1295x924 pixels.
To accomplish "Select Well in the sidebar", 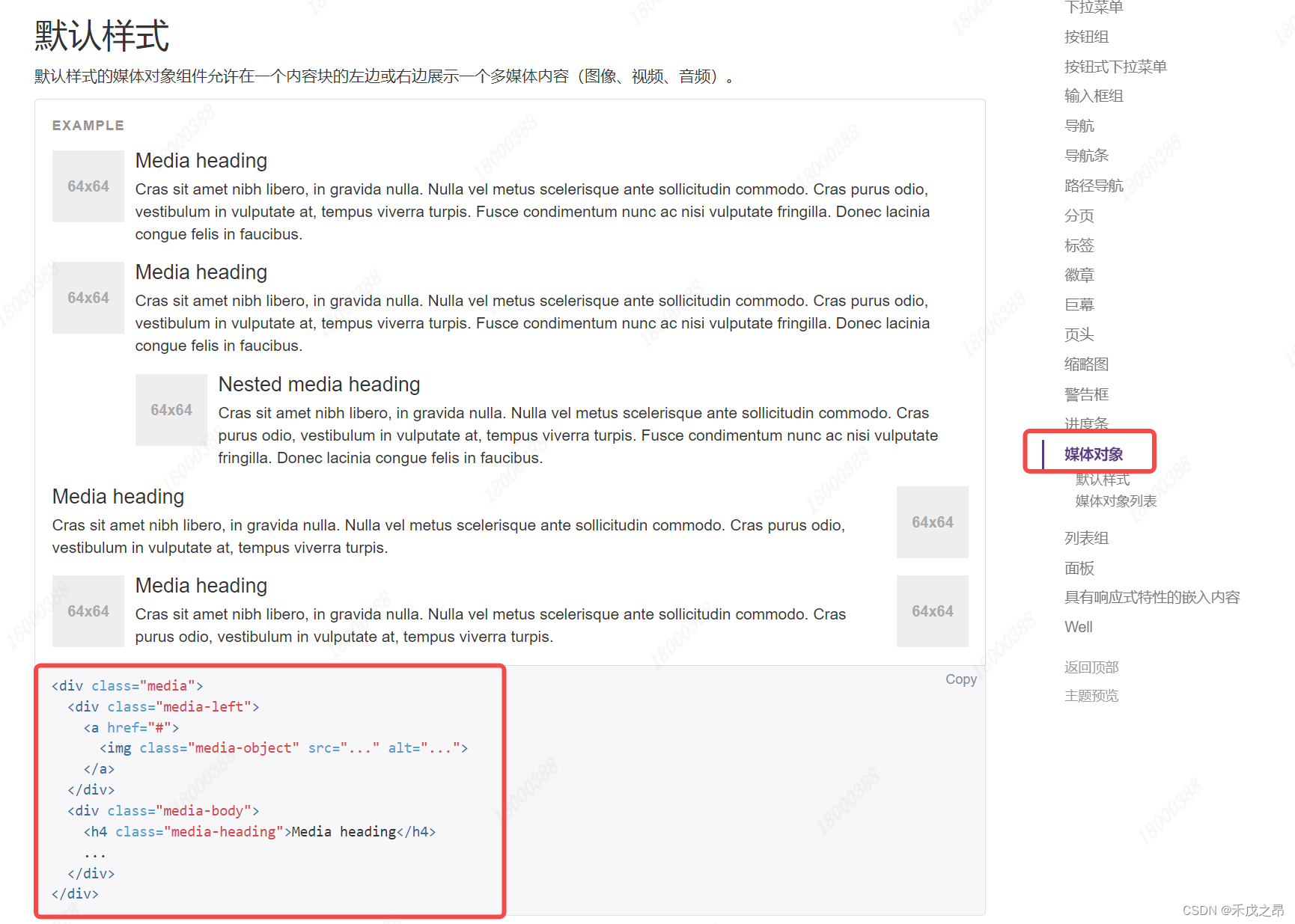I will coord(1078,627).
